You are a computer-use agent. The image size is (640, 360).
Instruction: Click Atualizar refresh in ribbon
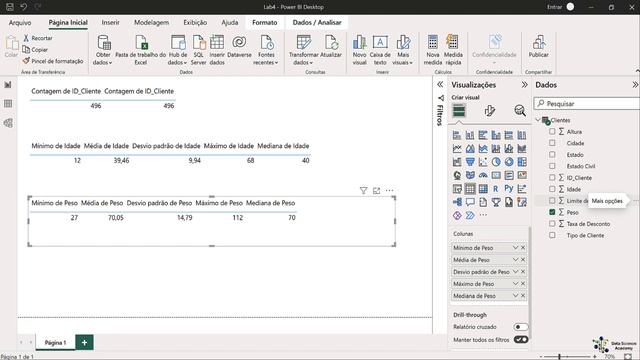(331, 46)
